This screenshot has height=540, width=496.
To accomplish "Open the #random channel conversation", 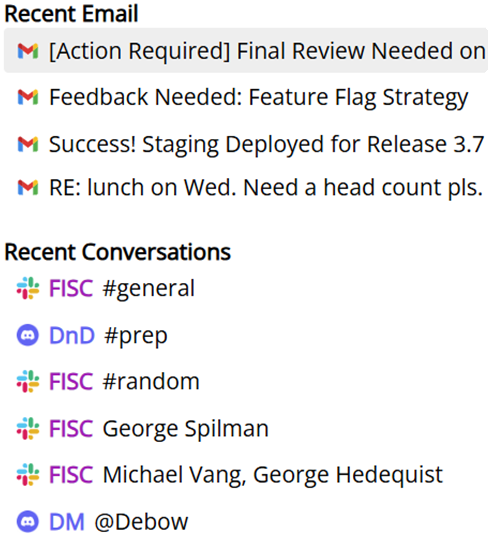I will point(151,382).
